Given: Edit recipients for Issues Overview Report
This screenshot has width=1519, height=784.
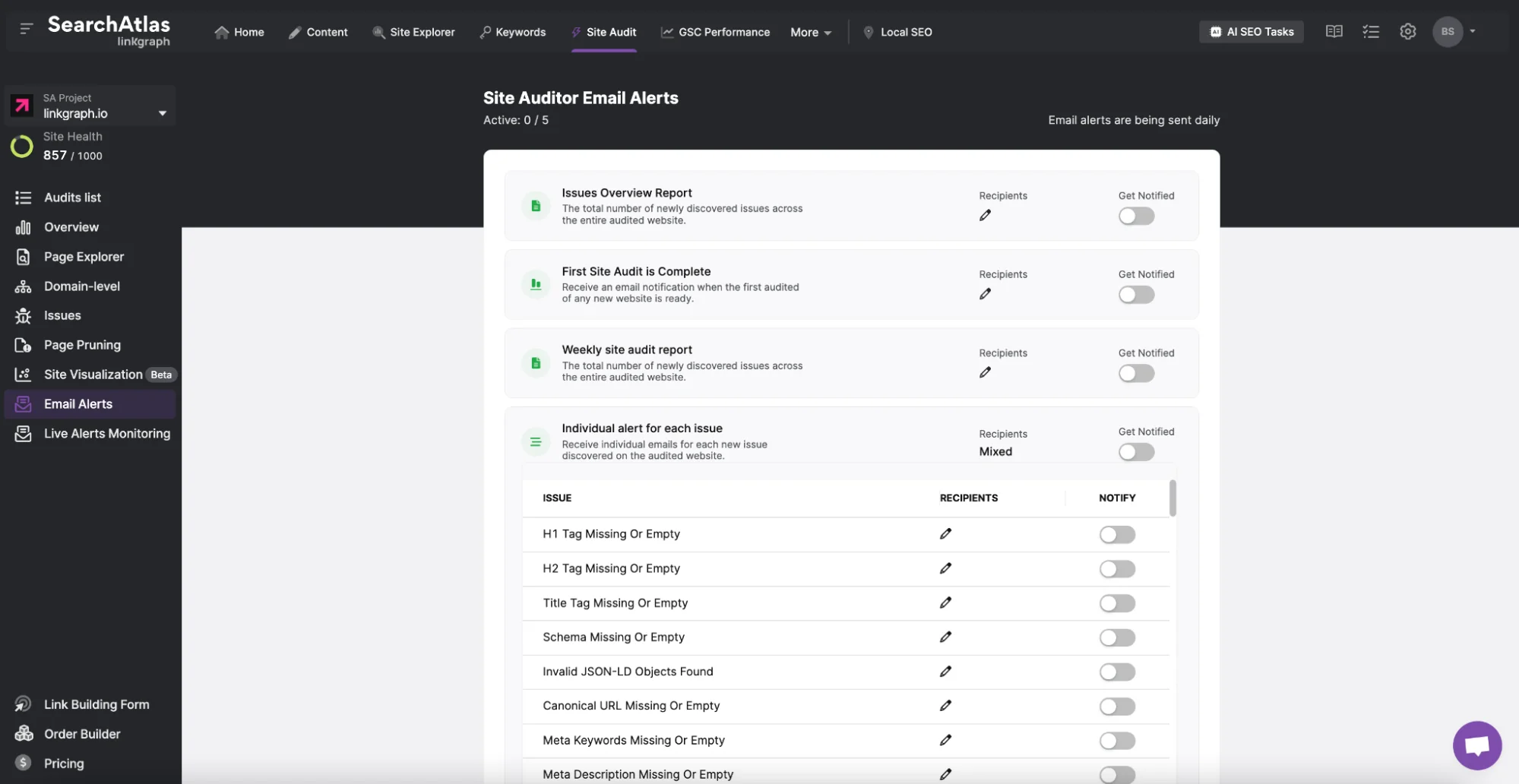Looking at the screenshot, I should [985, 215].
